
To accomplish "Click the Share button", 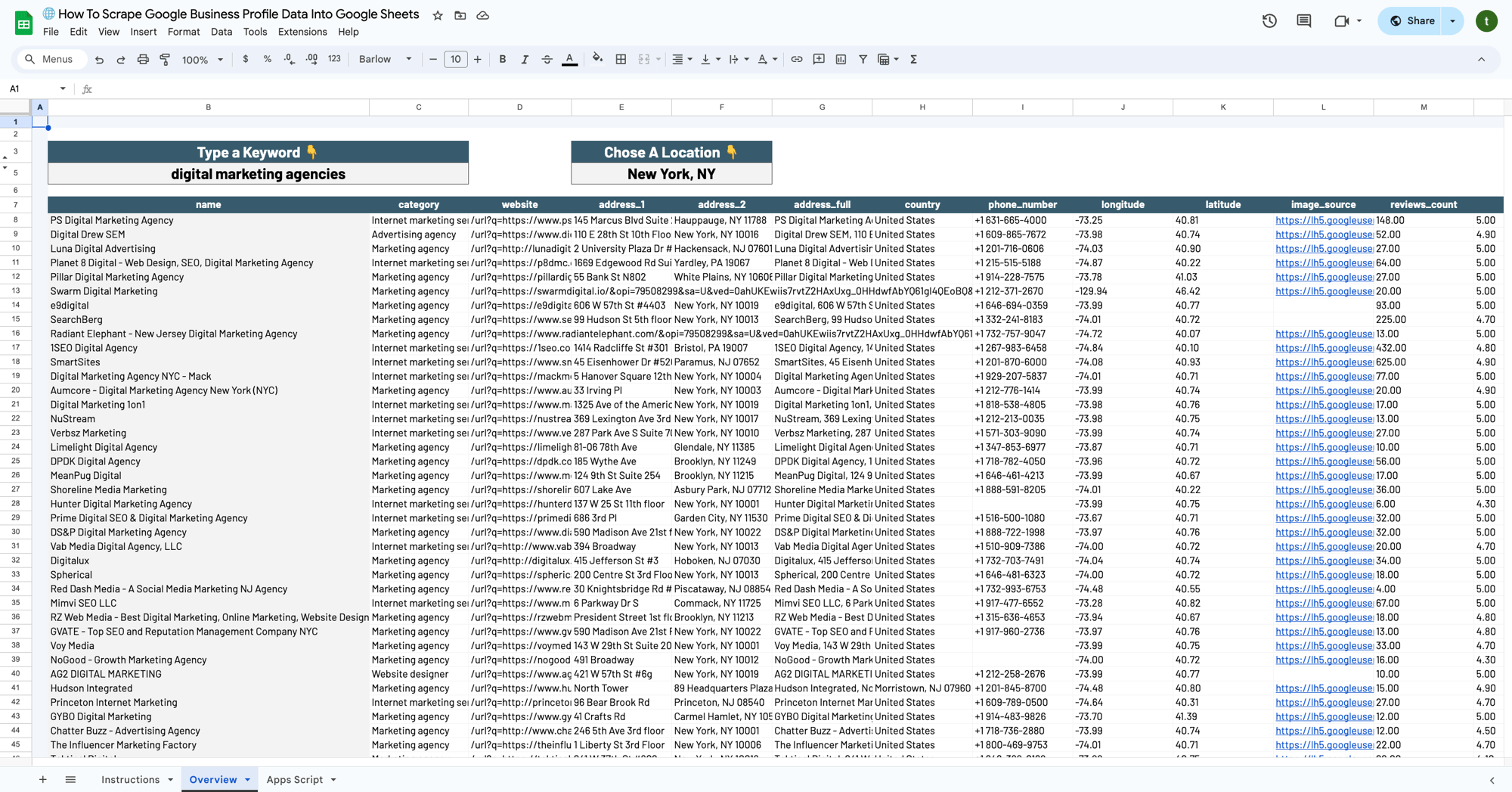I will [1411, 21].
